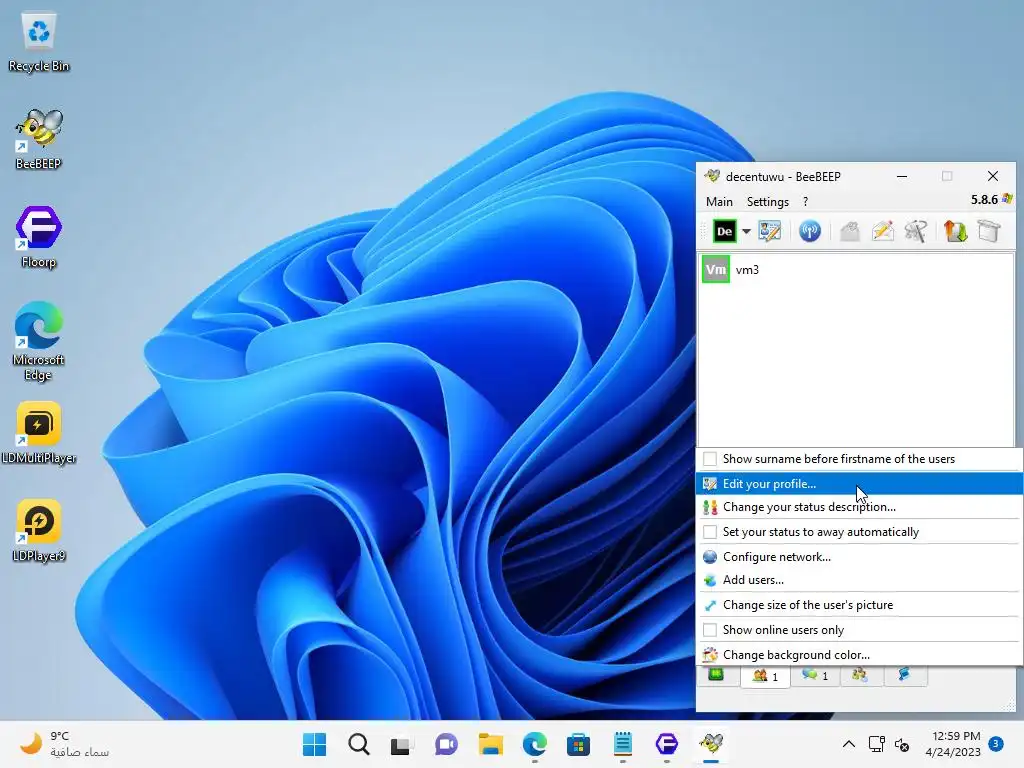This screenshot has width=1024, height=768.
Task: Open the Main menu in BeeBEEP
Action: [x=719, y=202]
